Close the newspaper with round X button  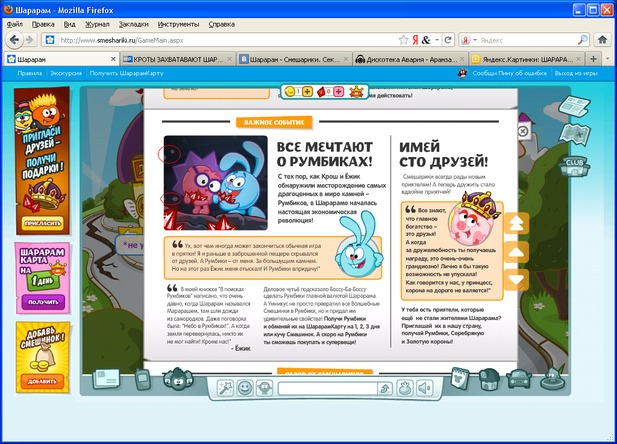click(523, 131)
